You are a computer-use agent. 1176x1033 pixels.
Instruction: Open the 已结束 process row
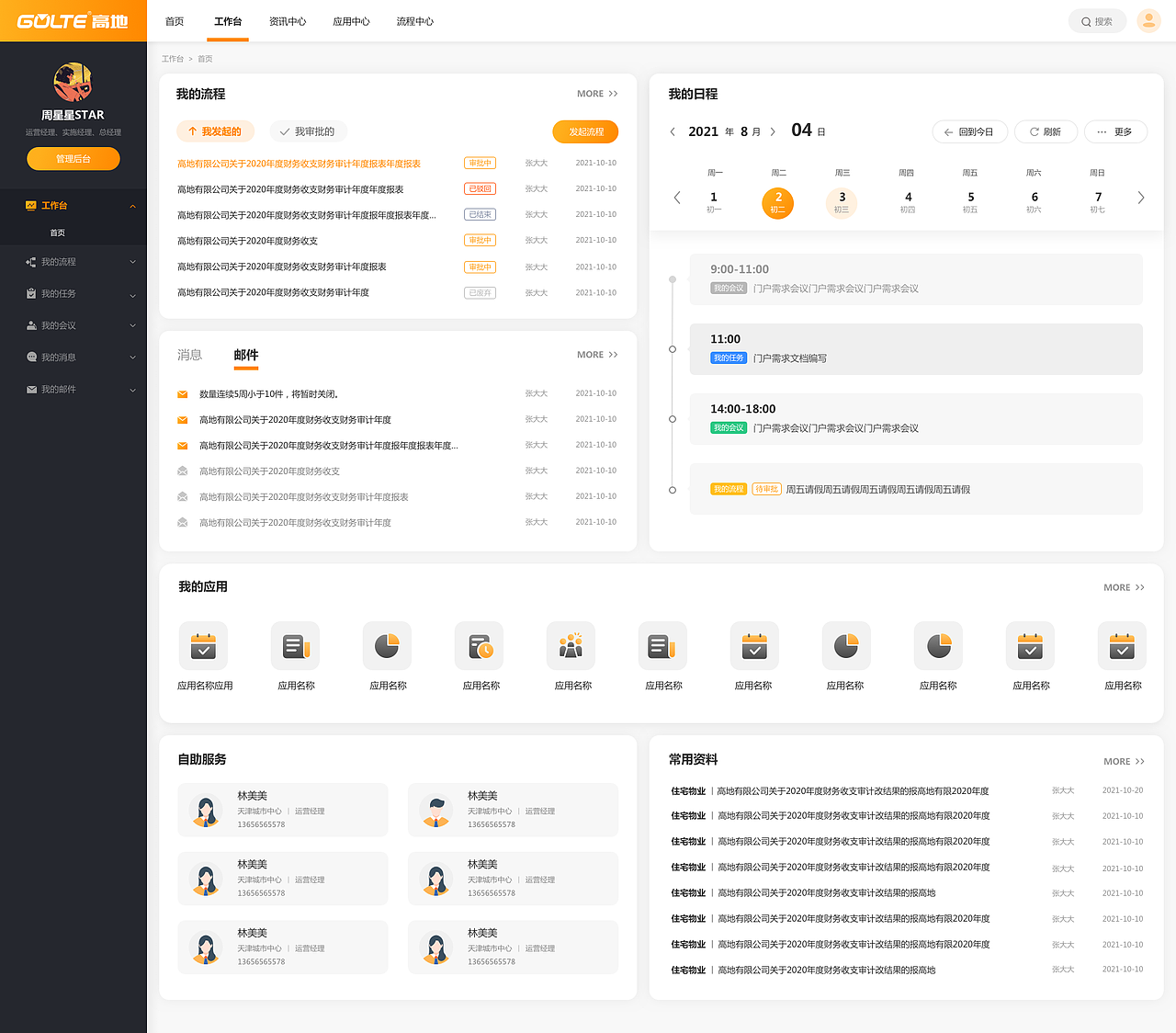click(x=397, y=215)
